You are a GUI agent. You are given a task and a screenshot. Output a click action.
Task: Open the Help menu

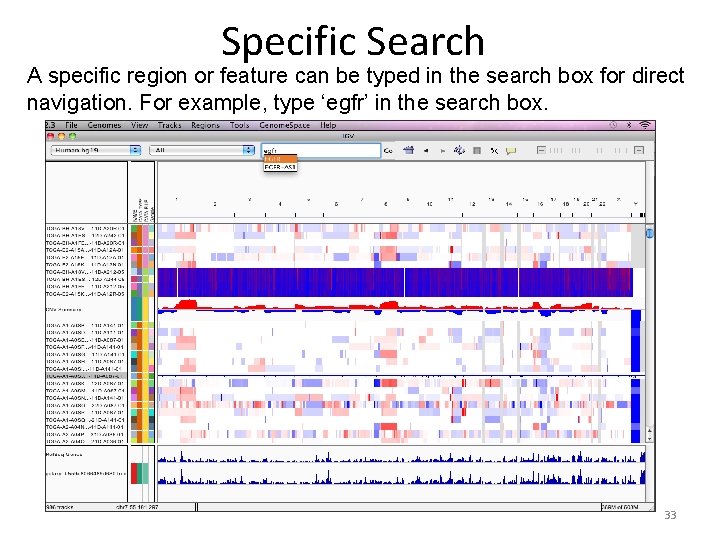pos(328,125)
